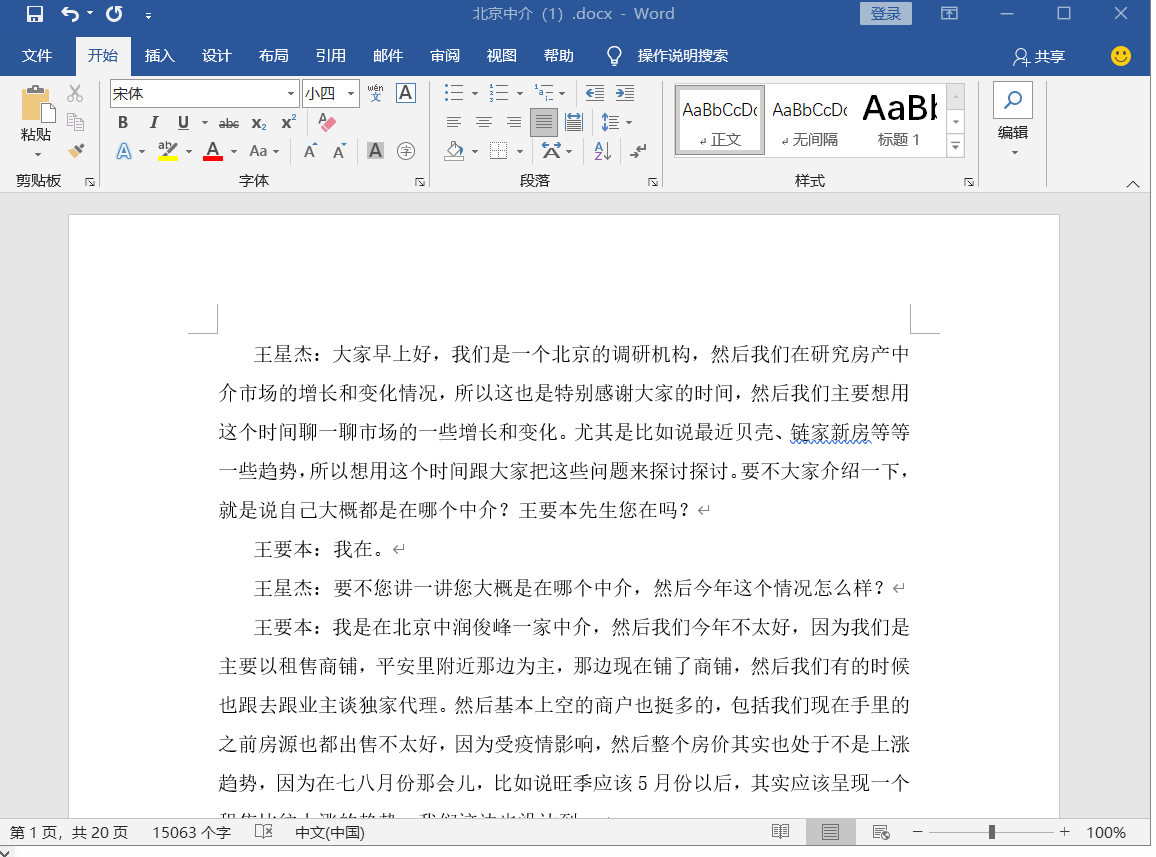This screenshot has width=1156, height=857.
Task: Expand the Styles gallery more arrow
Action: click(955, 146)
